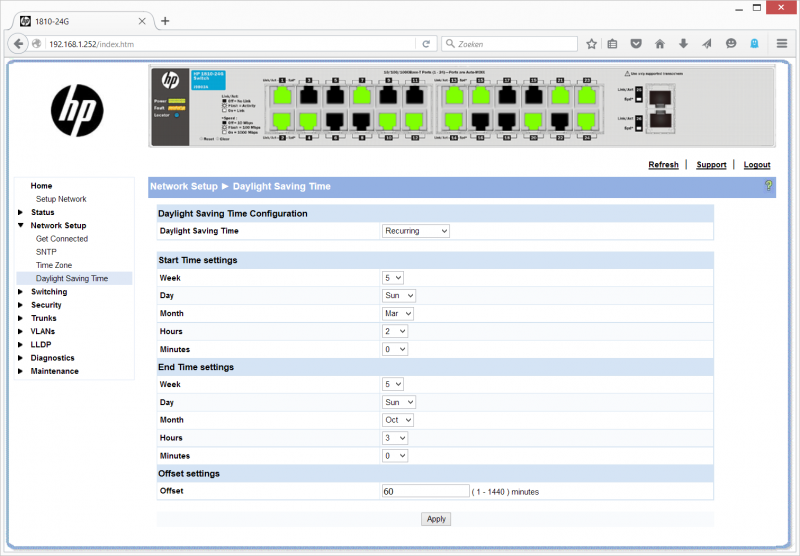Click the Logout link
The image size is (800, 556).
[756, 165]
